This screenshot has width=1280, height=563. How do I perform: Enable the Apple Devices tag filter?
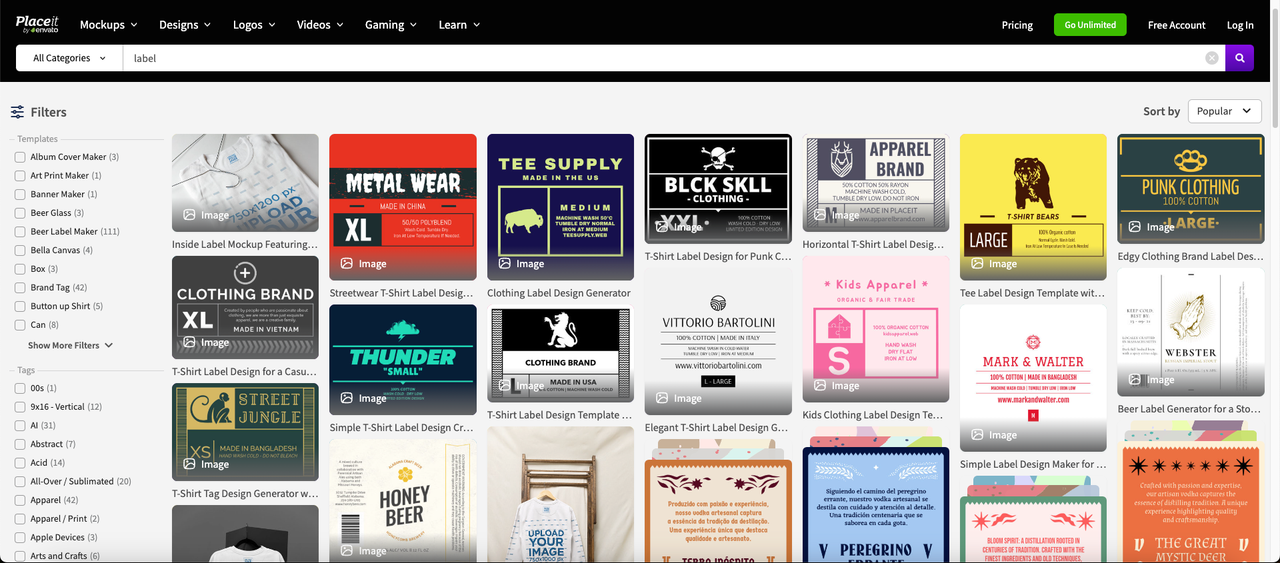pyautogui.click(x=20, y=537)
